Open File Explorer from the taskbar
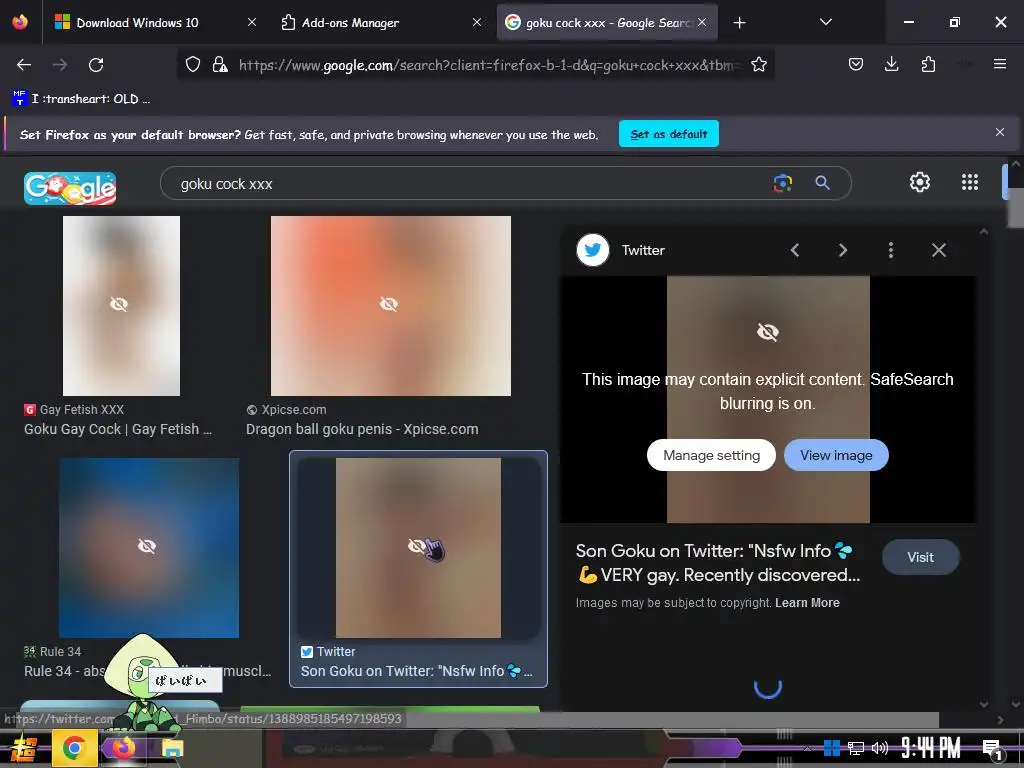This screenshot has height=768, width=1024. point(172,748)
